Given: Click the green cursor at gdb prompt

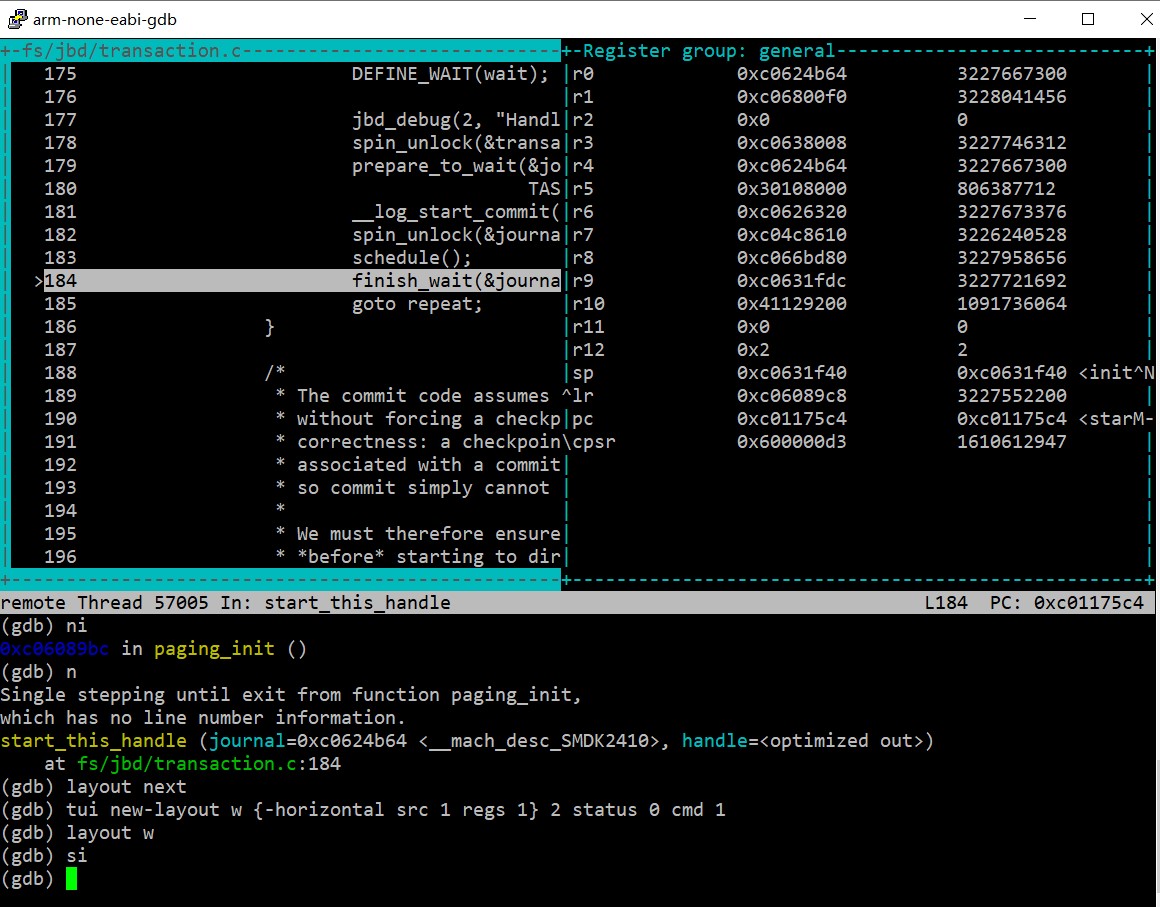Looking at the screenshot, I should click(x=71, y=878).
